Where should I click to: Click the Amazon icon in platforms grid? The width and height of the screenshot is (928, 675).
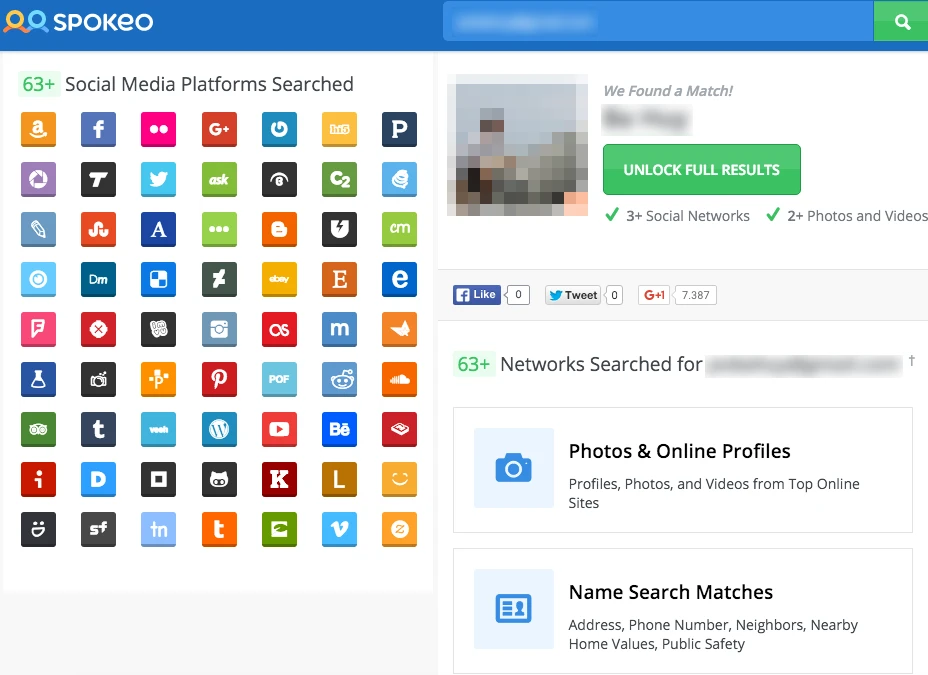tap(38, 129)
